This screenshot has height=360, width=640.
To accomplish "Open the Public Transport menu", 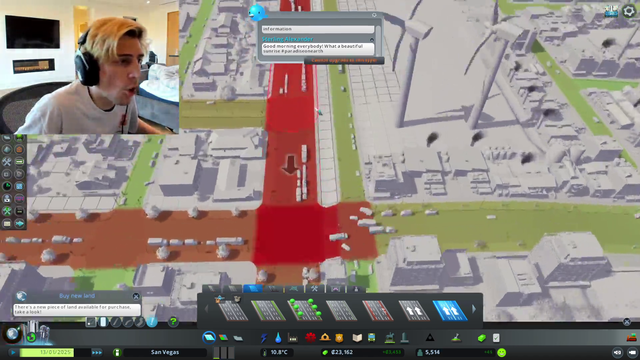I will click(371, 338).
